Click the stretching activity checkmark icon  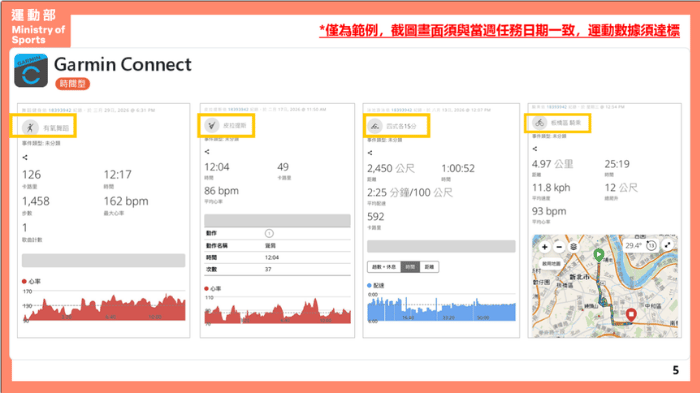(x=212, y=125)
